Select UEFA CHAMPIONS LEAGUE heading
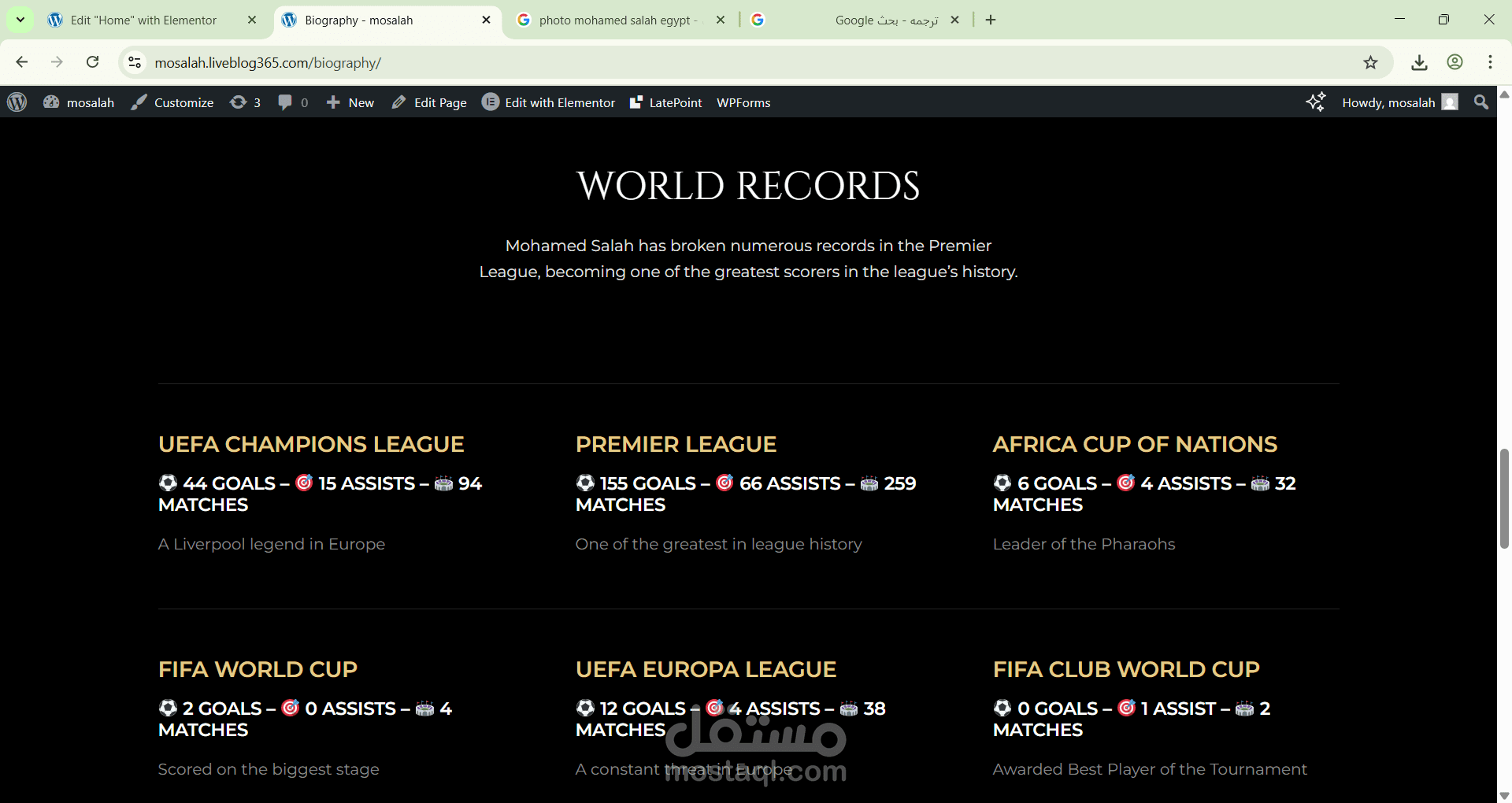This screenshot has width=1512, height=803. 311,444
